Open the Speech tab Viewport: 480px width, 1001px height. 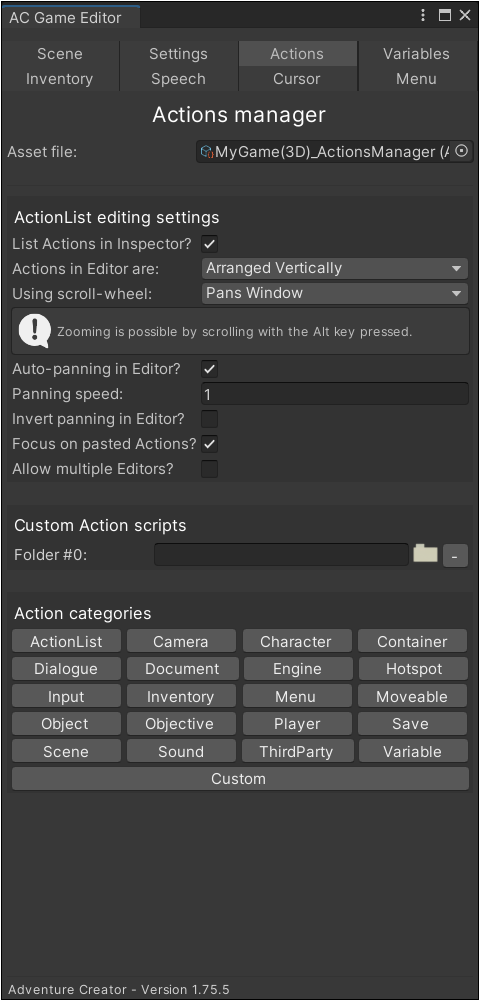178,79
